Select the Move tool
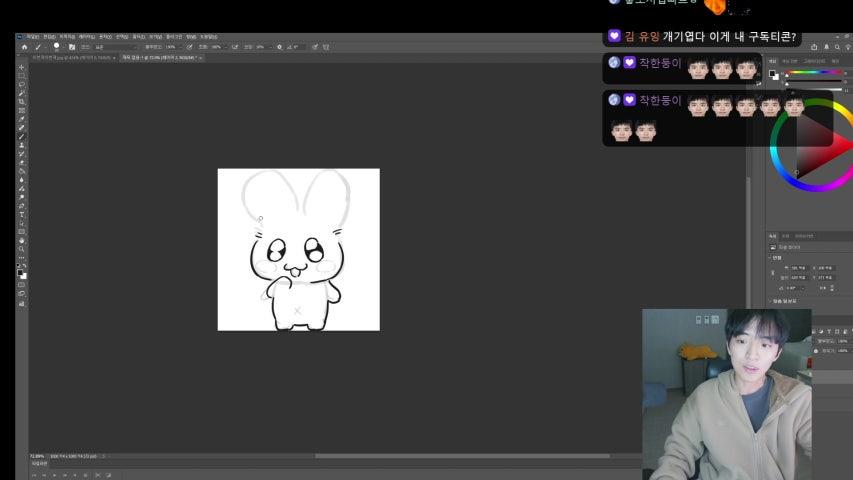This screenshot has height=480, width=853. pyautogui.click(x=22, y=67)
